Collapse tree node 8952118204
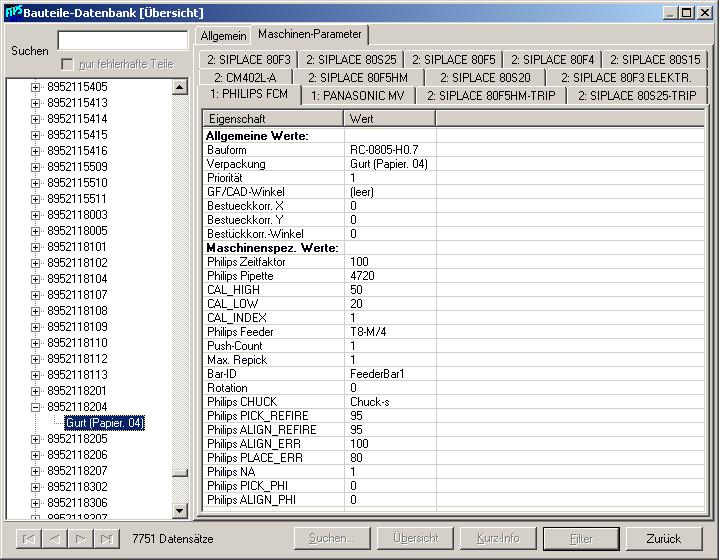Viewport: 719px width, 560px height. click(35, 407)
